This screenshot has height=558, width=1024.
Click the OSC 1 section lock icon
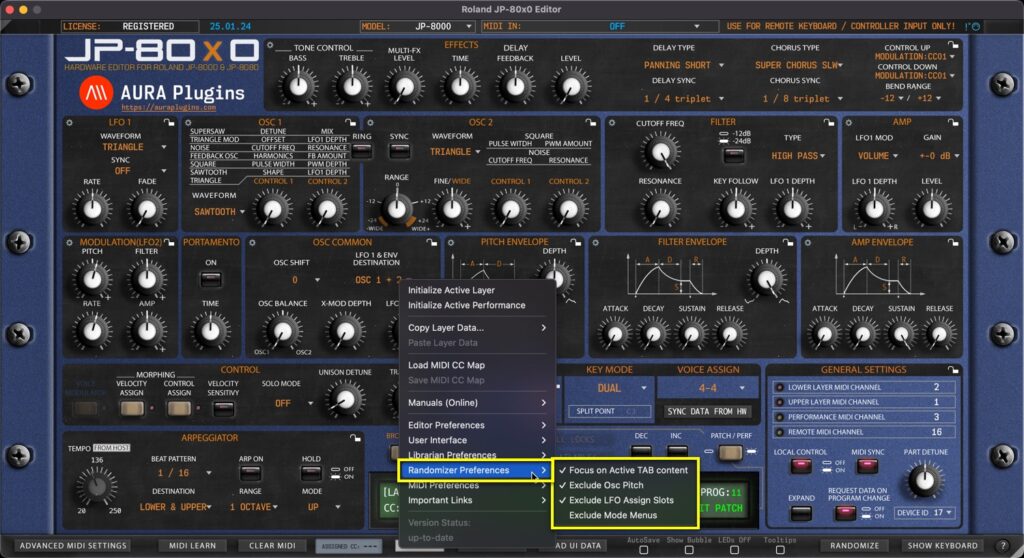(351, 122)
